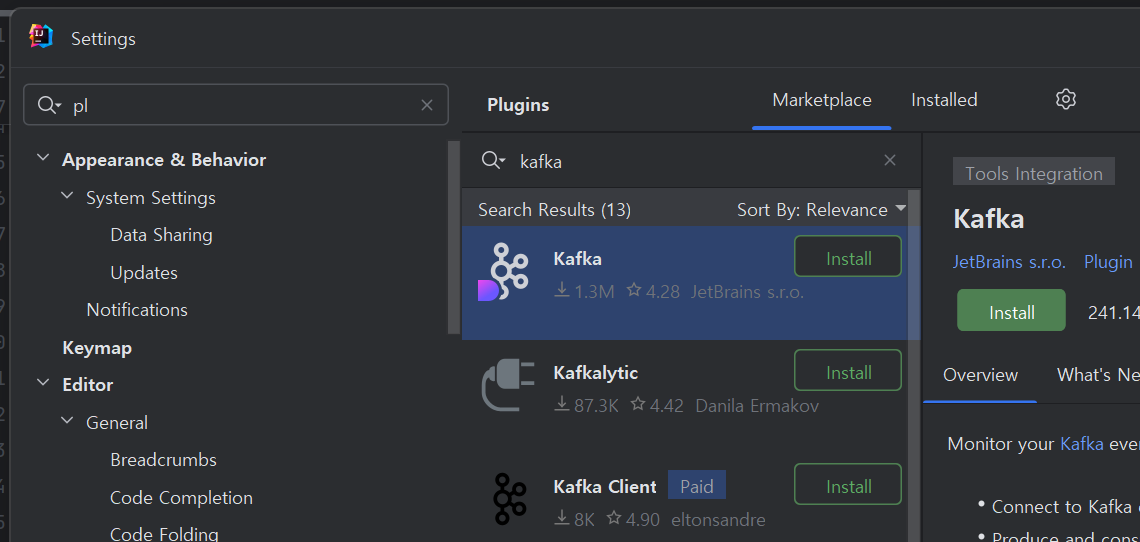The image size is (1140, 542).
Task: Open plugin search history magnifier icon
Action: (x=493, y=161)
